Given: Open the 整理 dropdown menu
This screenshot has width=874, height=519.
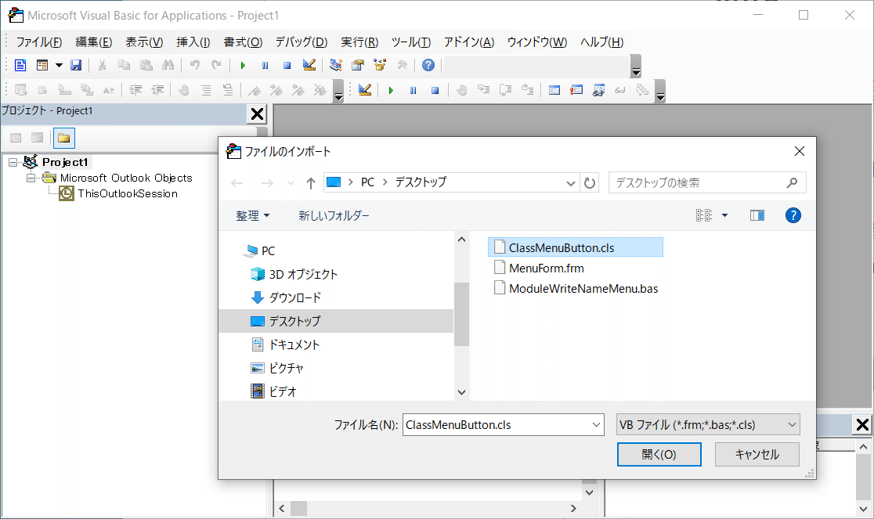Looking at the screenshot, I should point(253,216).
